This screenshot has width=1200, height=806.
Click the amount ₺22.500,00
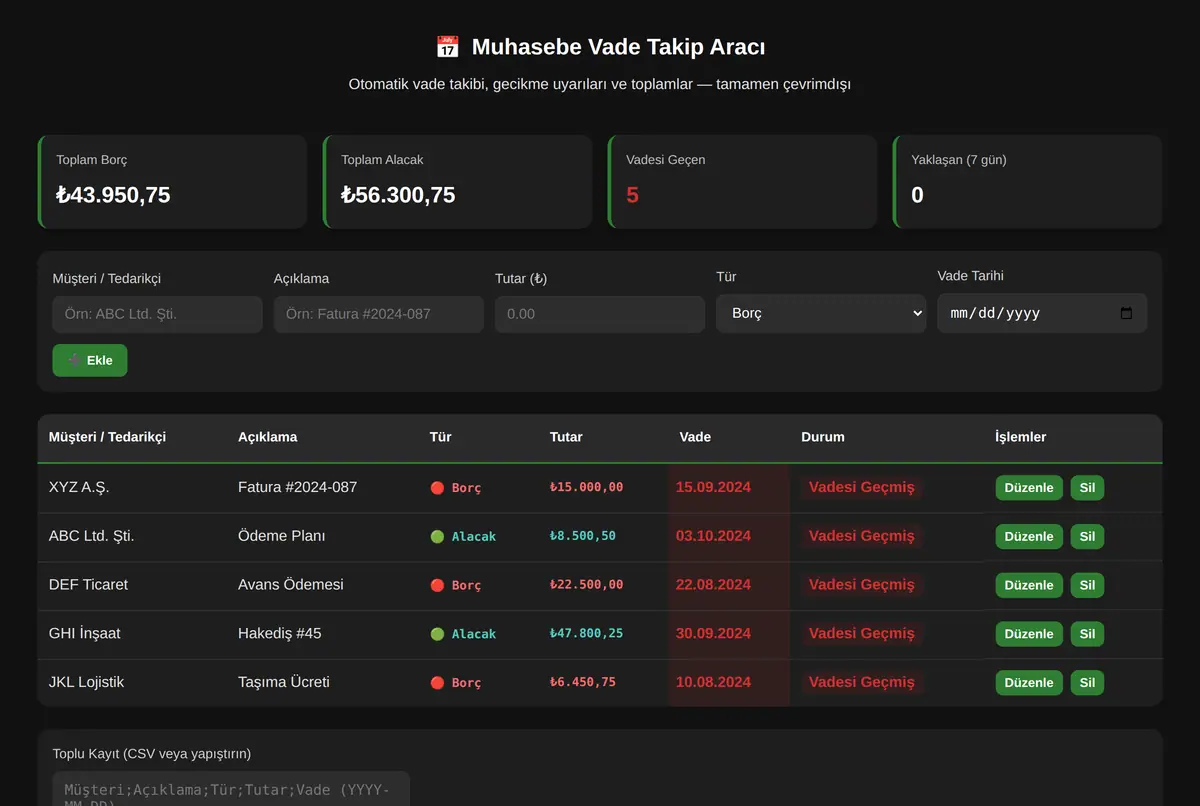586,584
